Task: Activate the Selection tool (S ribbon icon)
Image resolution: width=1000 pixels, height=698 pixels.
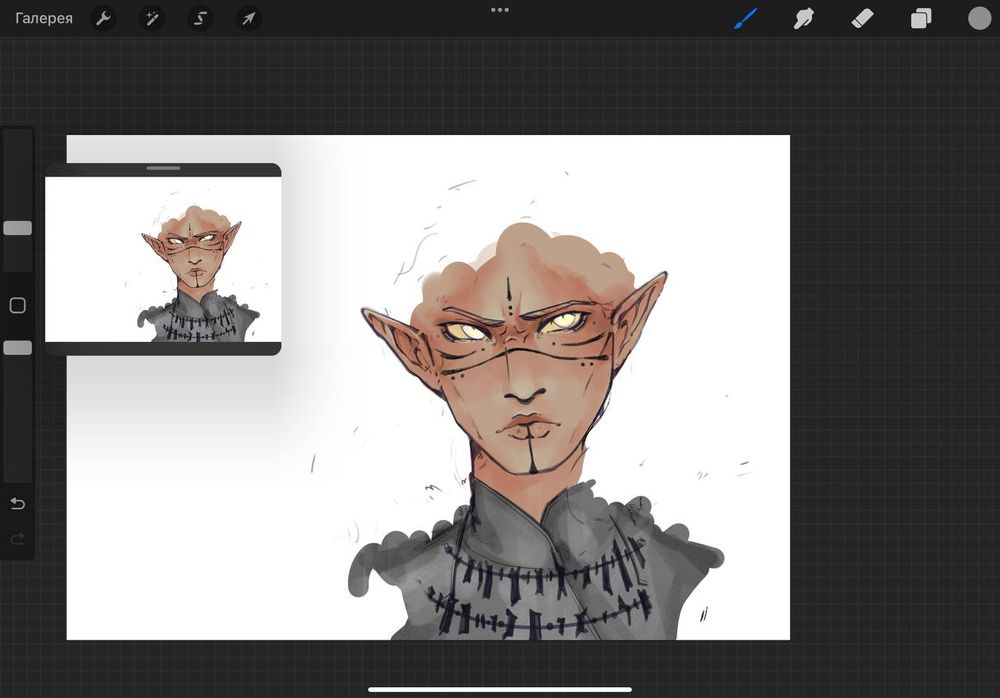Action: pos(200,18)
